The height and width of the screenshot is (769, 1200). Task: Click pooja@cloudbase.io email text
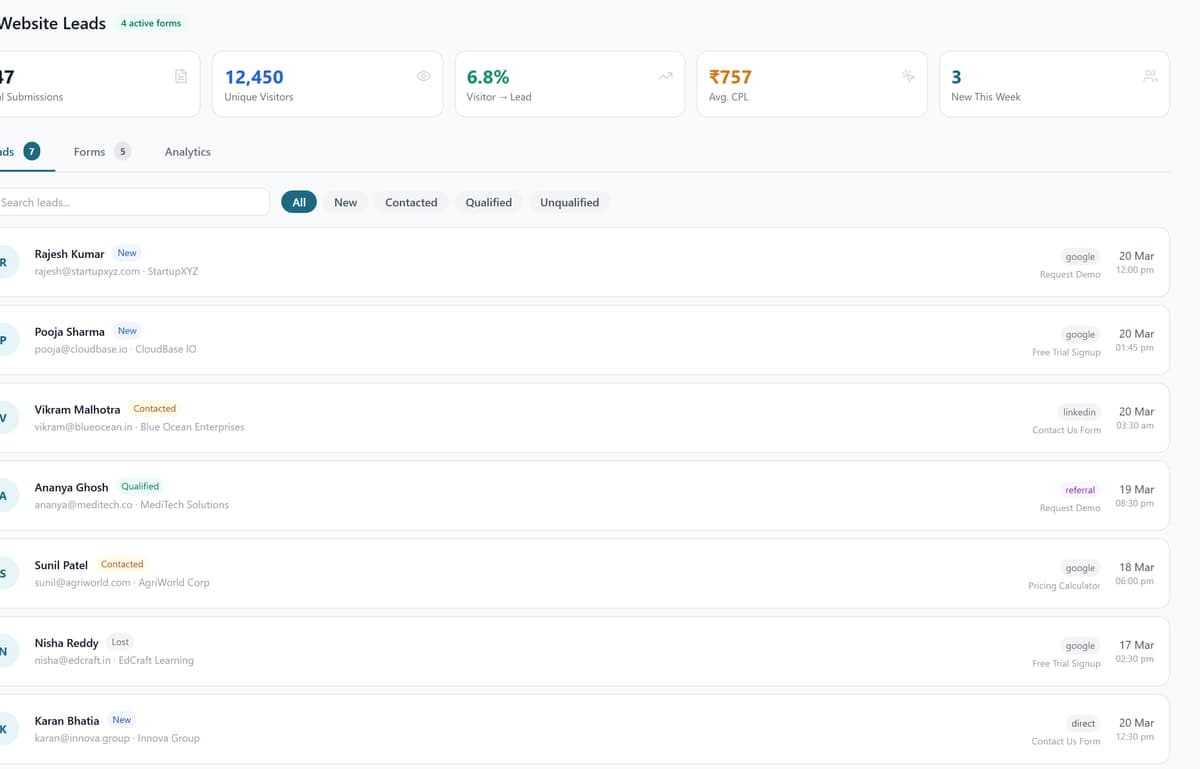pos(81,350)
